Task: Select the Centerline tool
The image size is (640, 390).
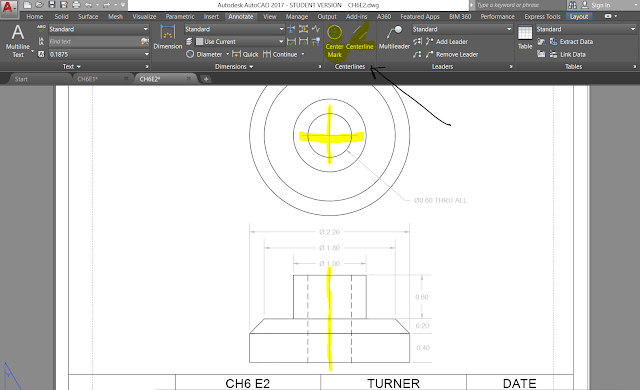Action: (360, 38)
